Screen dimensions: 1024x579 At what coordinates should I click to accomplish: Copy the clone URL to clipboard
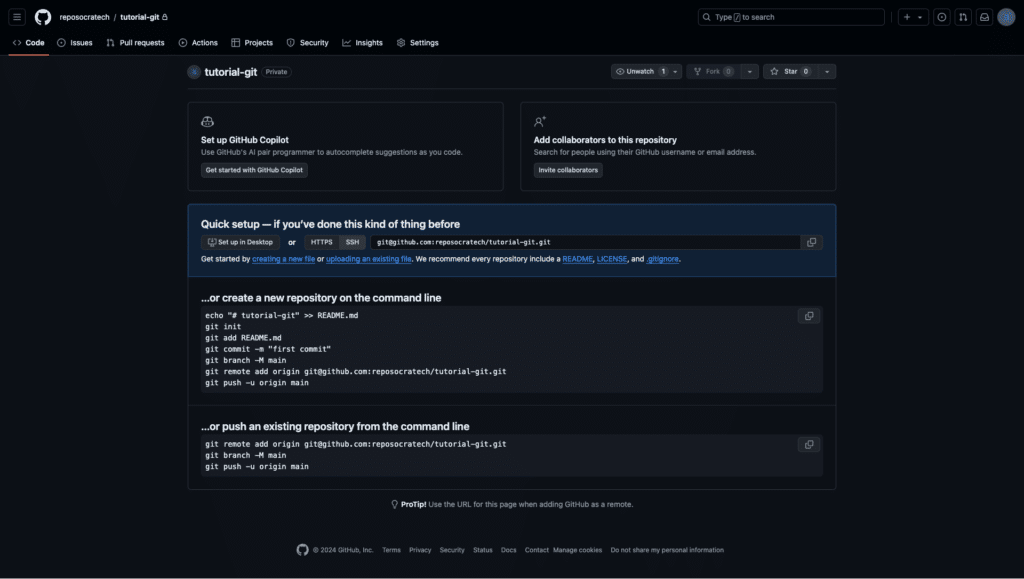point(811,242)
